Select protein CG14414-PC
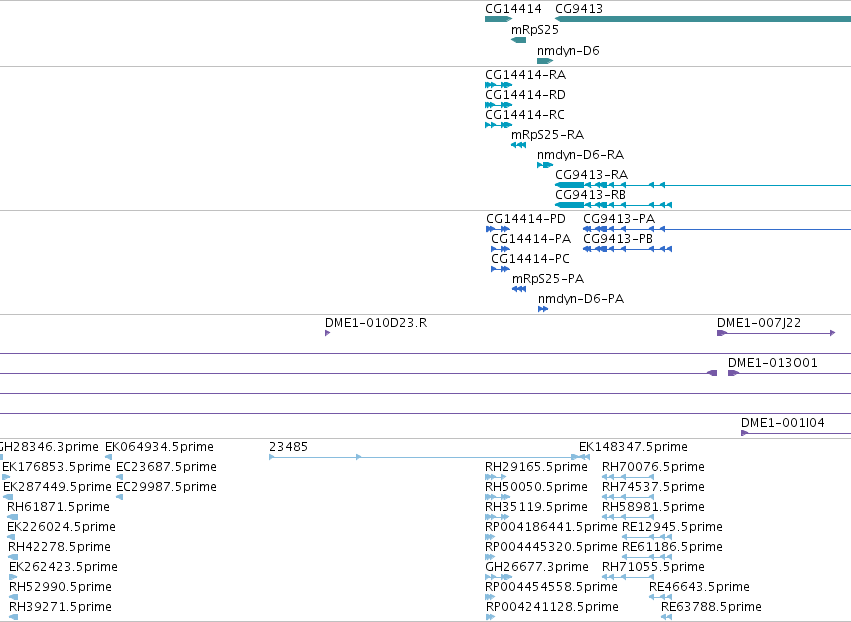This screenshot has width=851, height=622. pyautogui.click(x=530, y=259)
